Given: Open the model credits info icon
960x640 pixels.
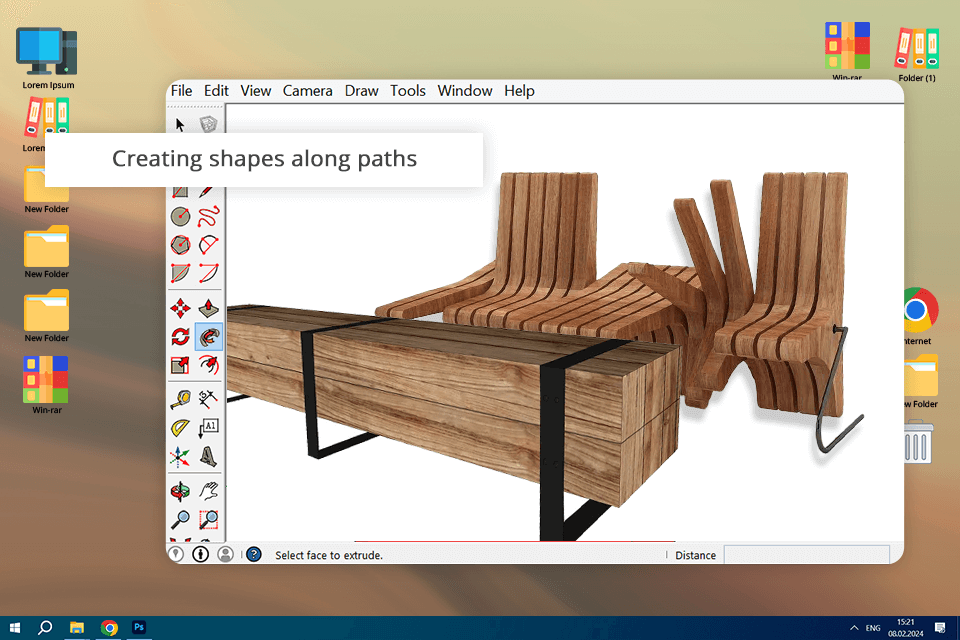Looking at the screenshot, I should [200, 554].
